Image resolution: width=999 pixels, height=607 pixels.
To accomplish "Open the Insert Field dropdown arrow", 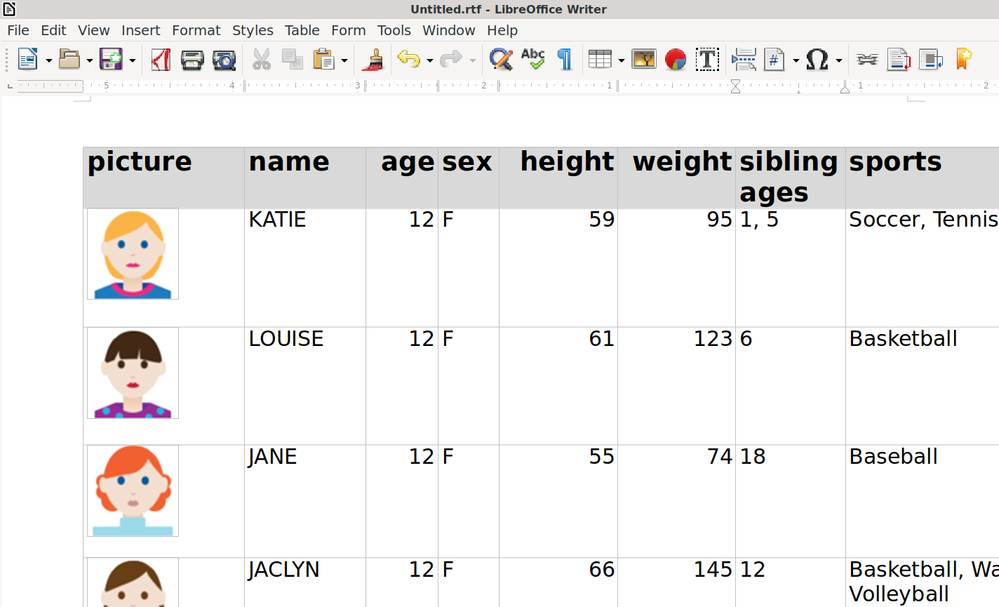I will [x=796, y=61].
